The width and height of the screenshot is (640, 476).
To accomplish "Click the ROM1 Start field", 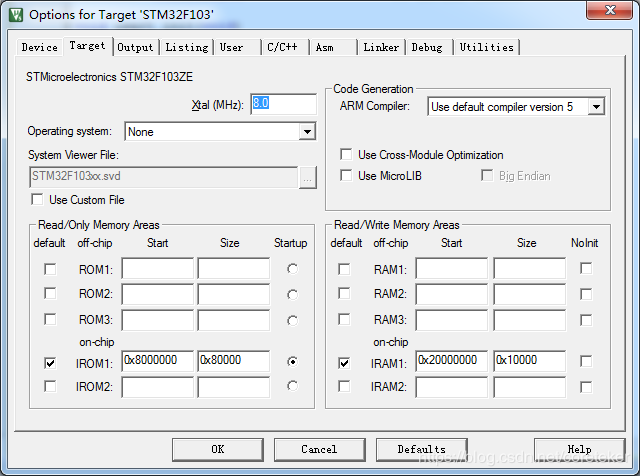I will [158, 268].
